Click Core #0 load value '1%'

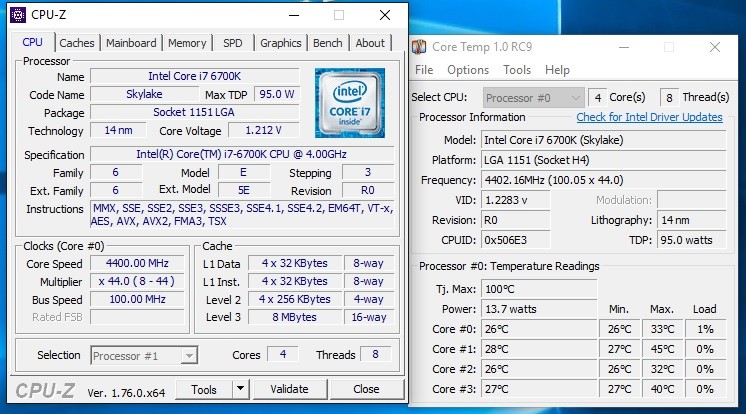tap(706, 329)
